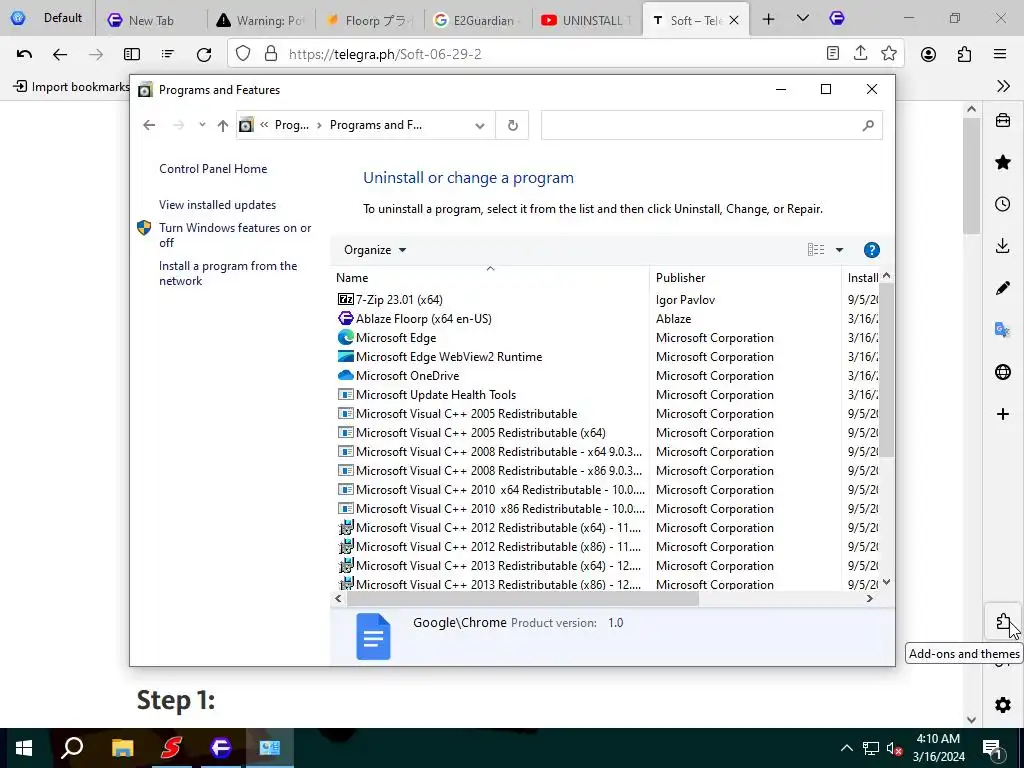
Task: Close the Soft – Telegraph tab
Action: click(x=734, y=20)
